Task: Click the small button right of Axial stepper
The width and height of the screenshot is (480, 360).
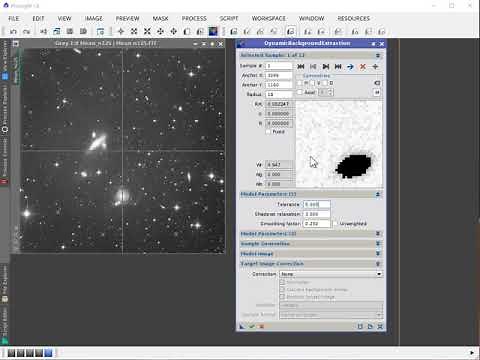Action: 377,92
